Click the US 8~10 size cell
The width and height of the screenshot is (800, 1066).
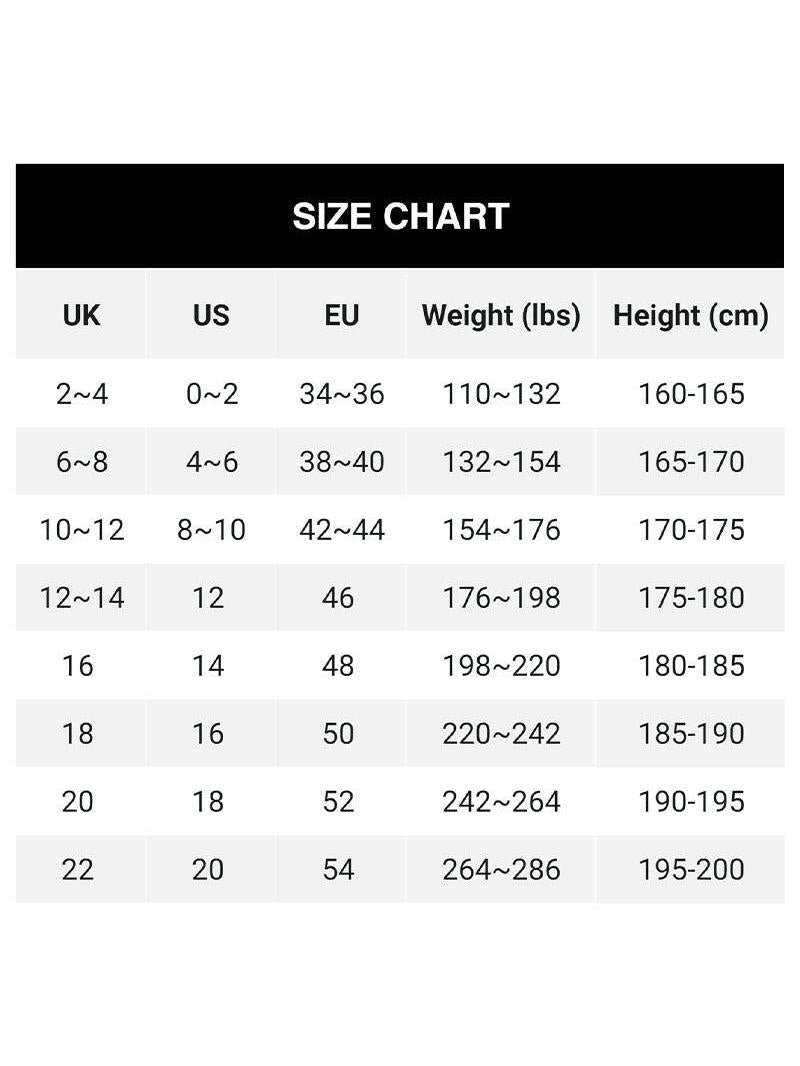point(211,530)
